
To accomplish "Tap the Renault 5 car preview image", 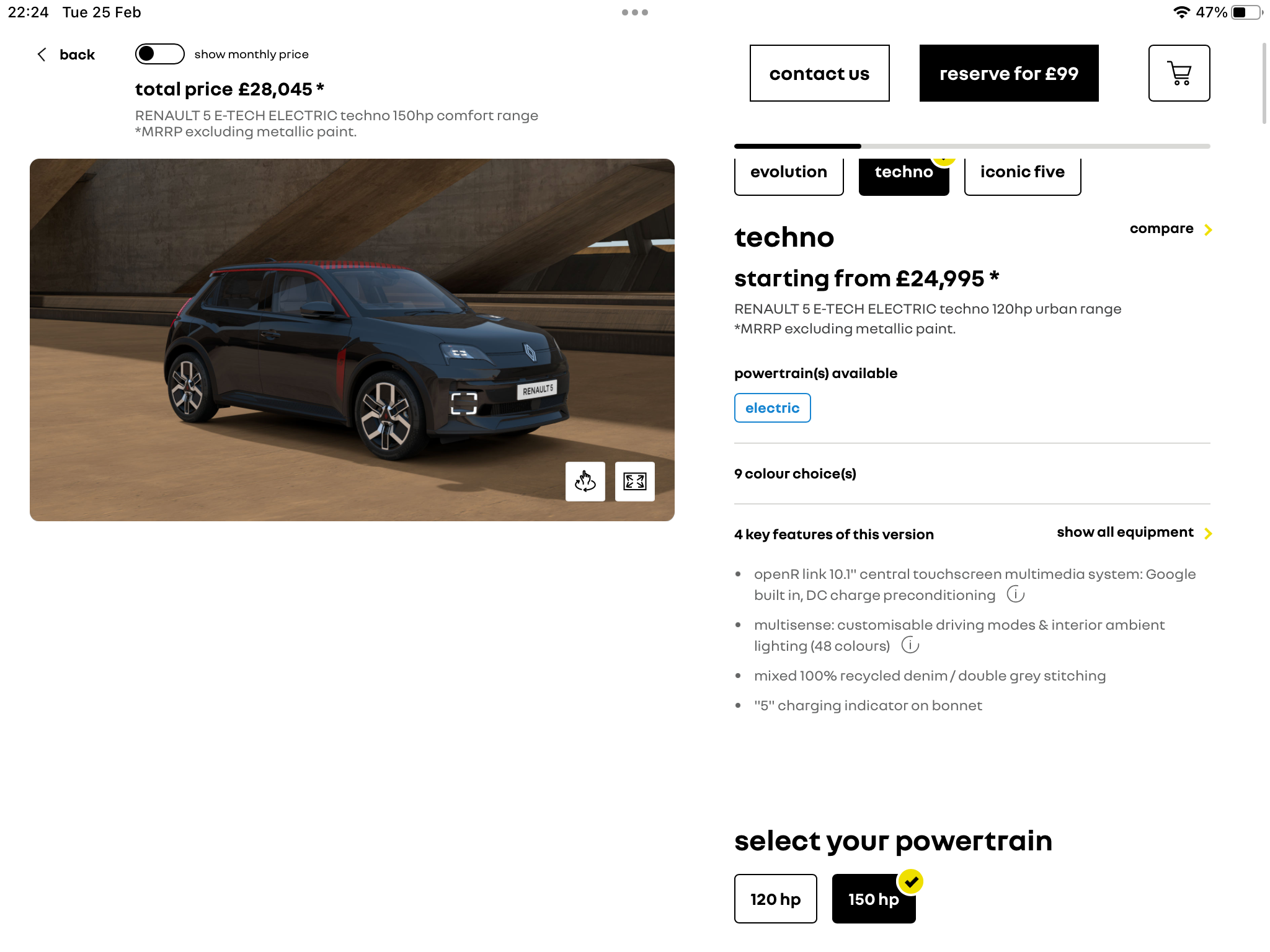I will [x=352, y=340].
